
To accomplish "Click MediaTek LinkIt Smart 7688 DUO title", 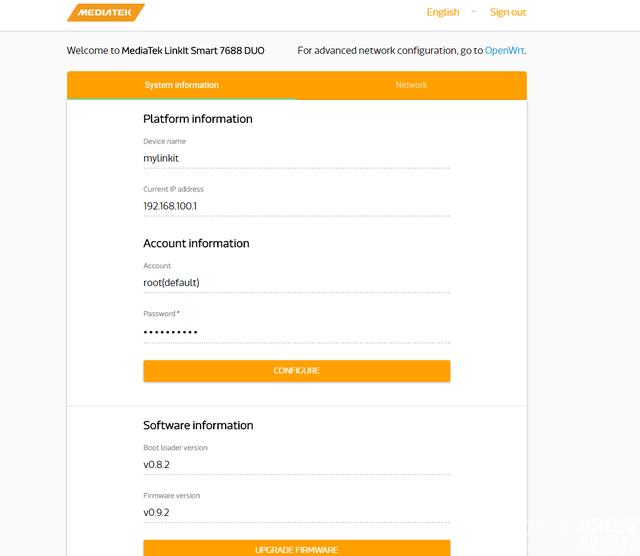I will tap(193, 51).
